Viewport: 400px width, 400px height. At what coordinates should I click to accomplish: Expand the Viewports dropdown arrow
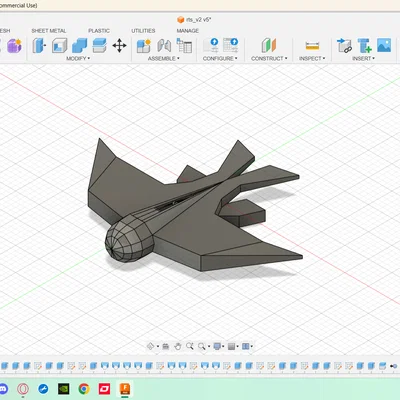[251, 347]
